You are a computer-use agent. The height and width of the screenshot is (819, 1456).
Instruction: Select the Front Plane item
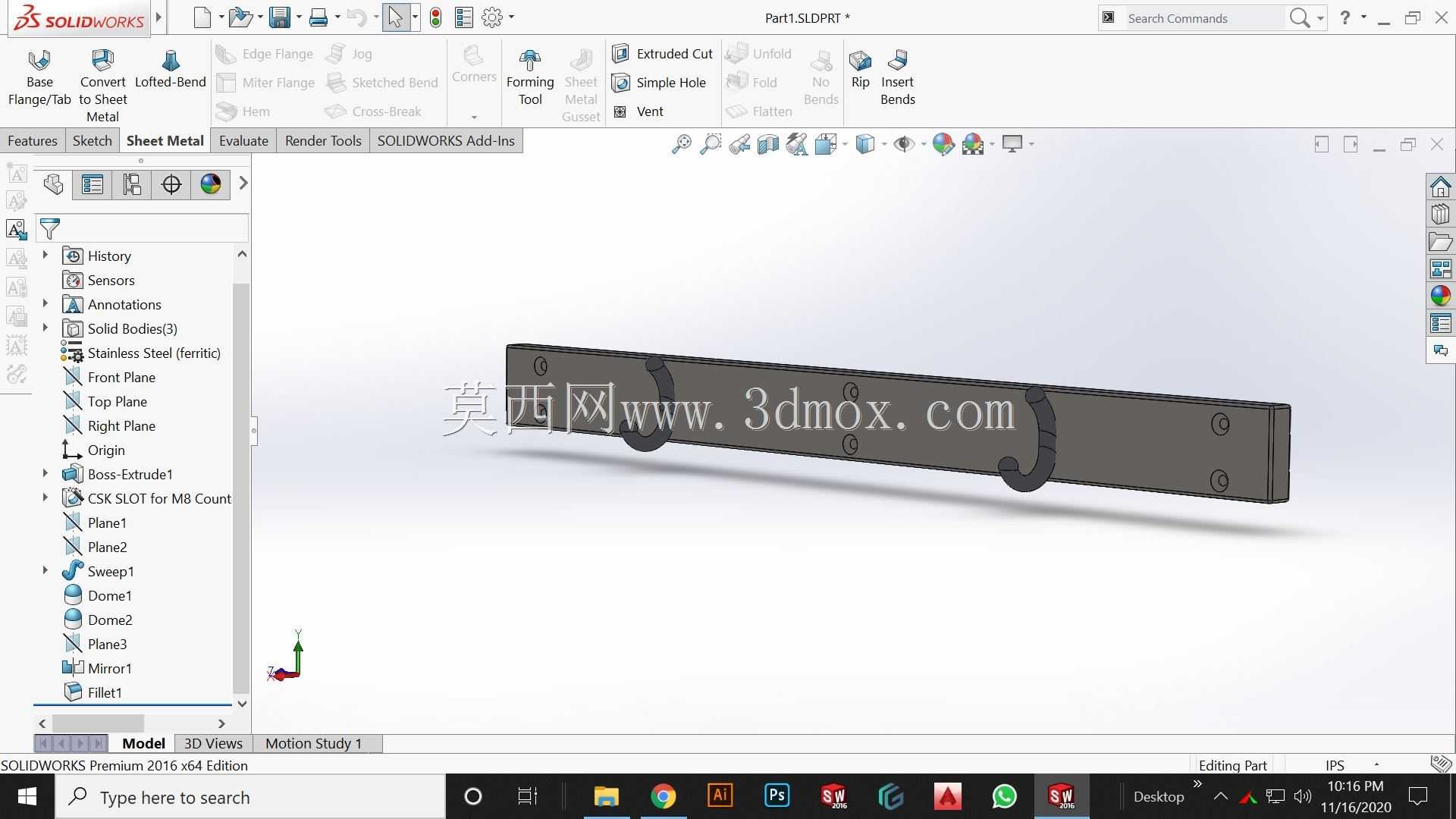pyautogui.click(x=121, y=377)
